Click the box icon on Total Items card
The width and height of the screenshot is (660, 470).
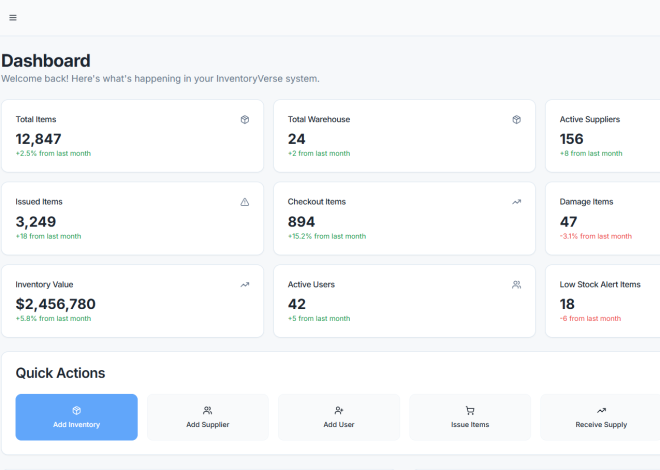[x=245, y=119]
